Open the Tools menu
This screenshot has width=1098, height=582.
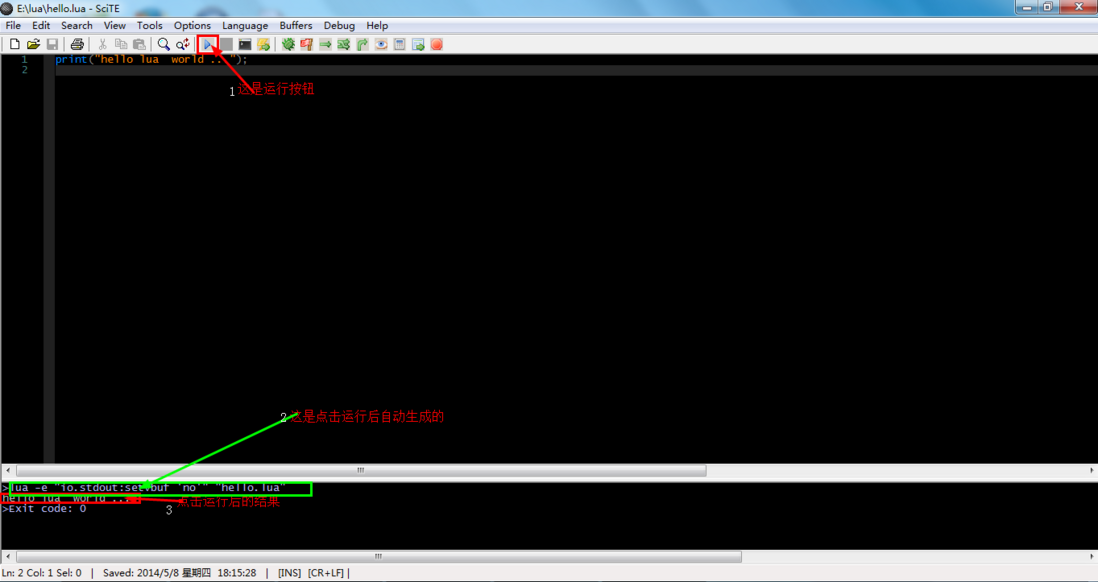(x=149, y=25)
